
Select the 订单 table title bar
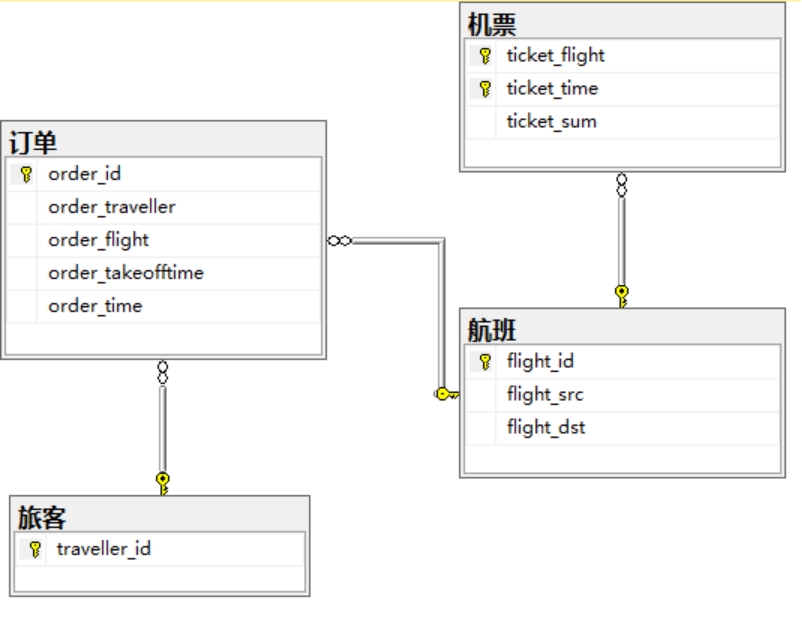point(164,141)
